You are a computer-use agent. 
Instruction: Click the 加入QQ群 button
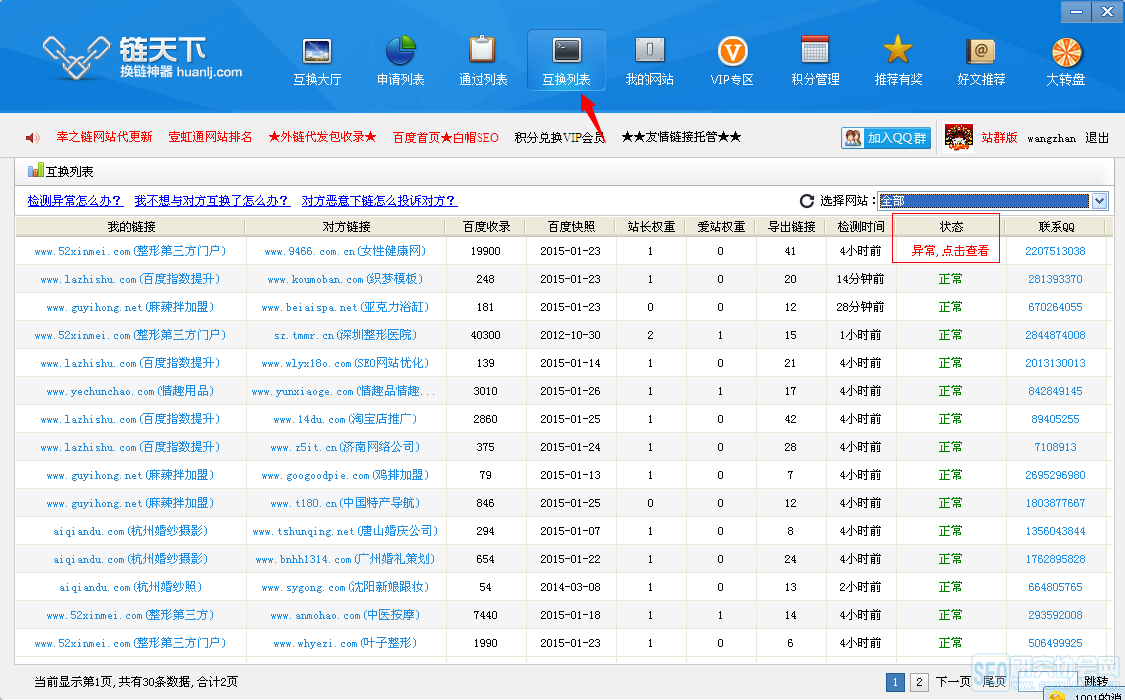coord(886,138)
